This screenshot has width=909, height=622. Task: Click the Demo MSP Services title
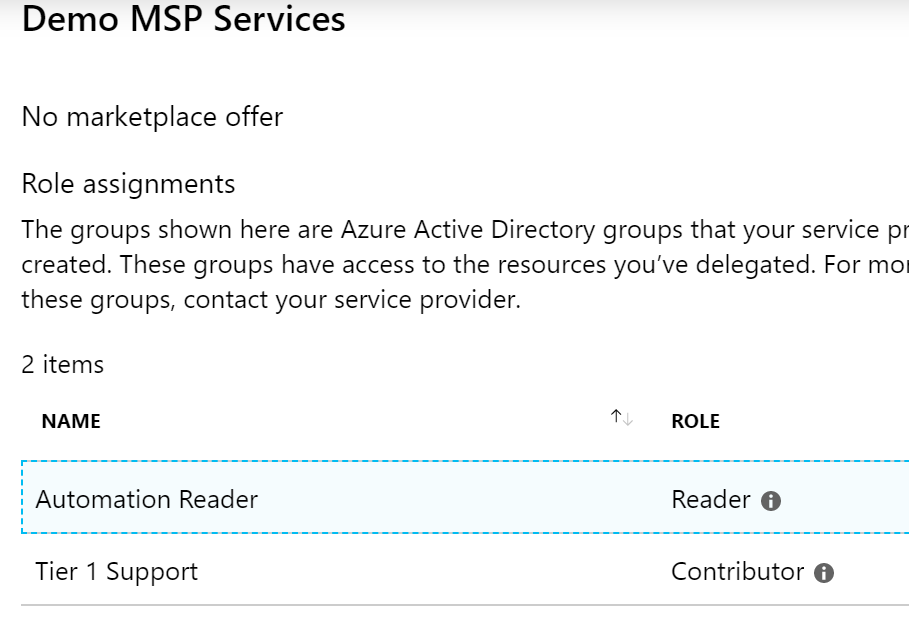click(x=183, y=19)
